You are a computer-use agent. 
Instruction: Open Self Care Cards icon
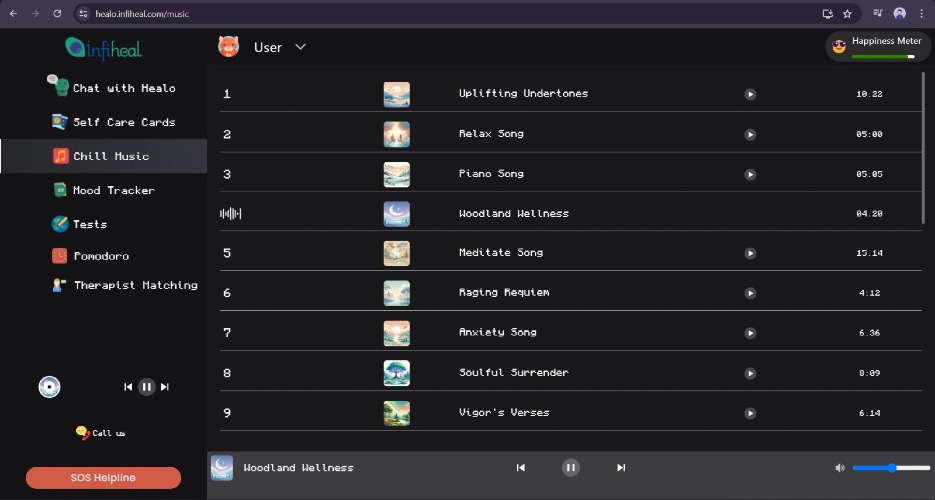60,122
